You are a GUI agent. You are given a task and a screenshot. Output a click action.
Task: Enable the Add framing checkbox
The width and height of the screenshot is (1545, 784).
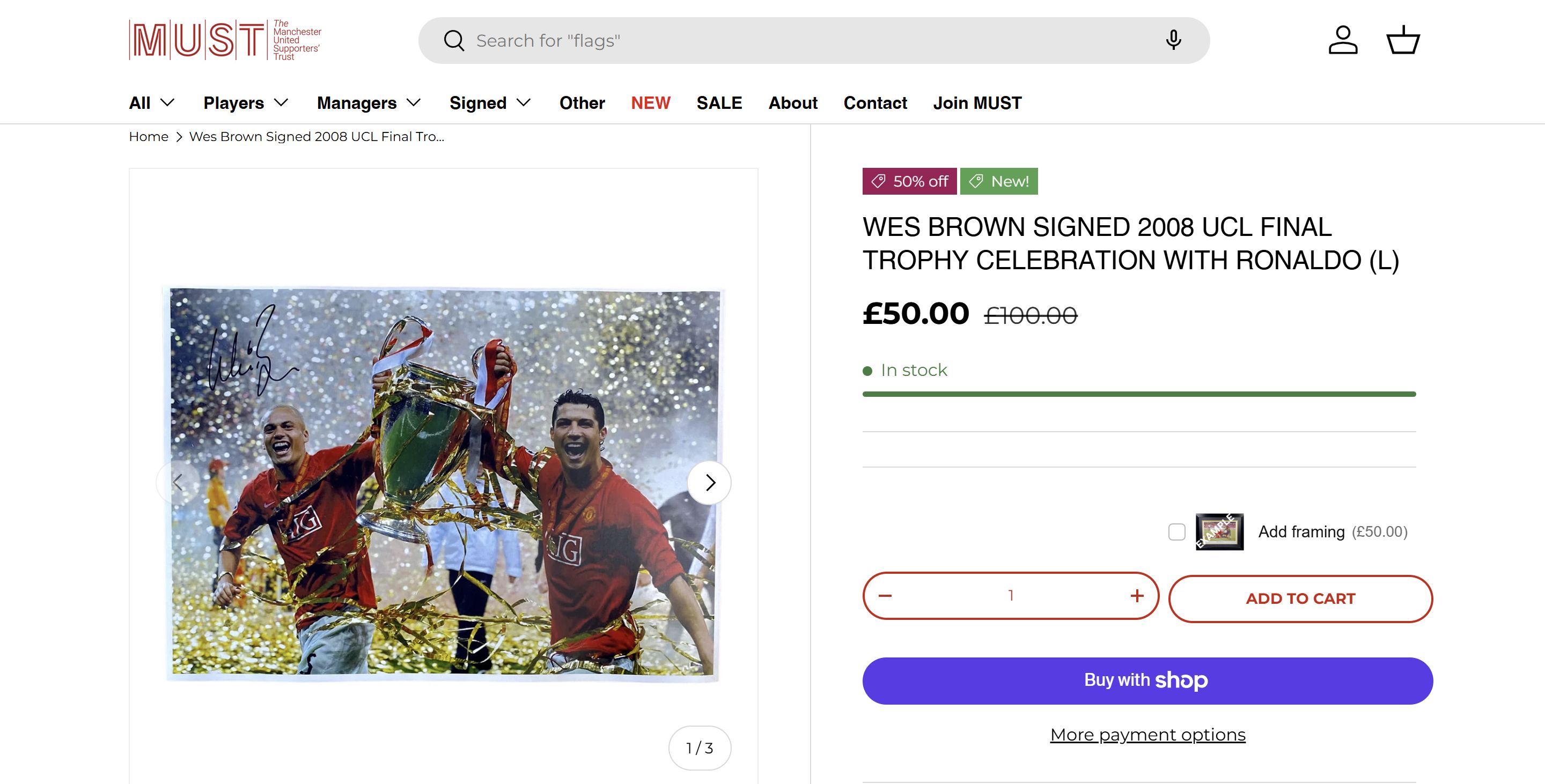pyautogui.click(x=1177, y=531)
